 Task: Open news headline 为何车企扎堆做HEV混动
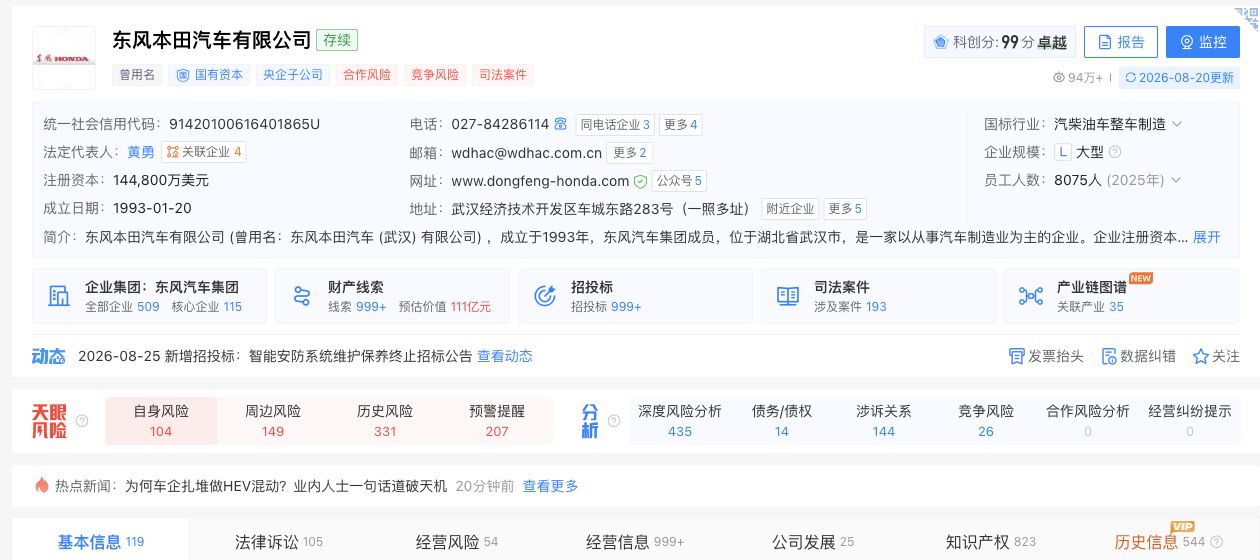click(286, 486)
